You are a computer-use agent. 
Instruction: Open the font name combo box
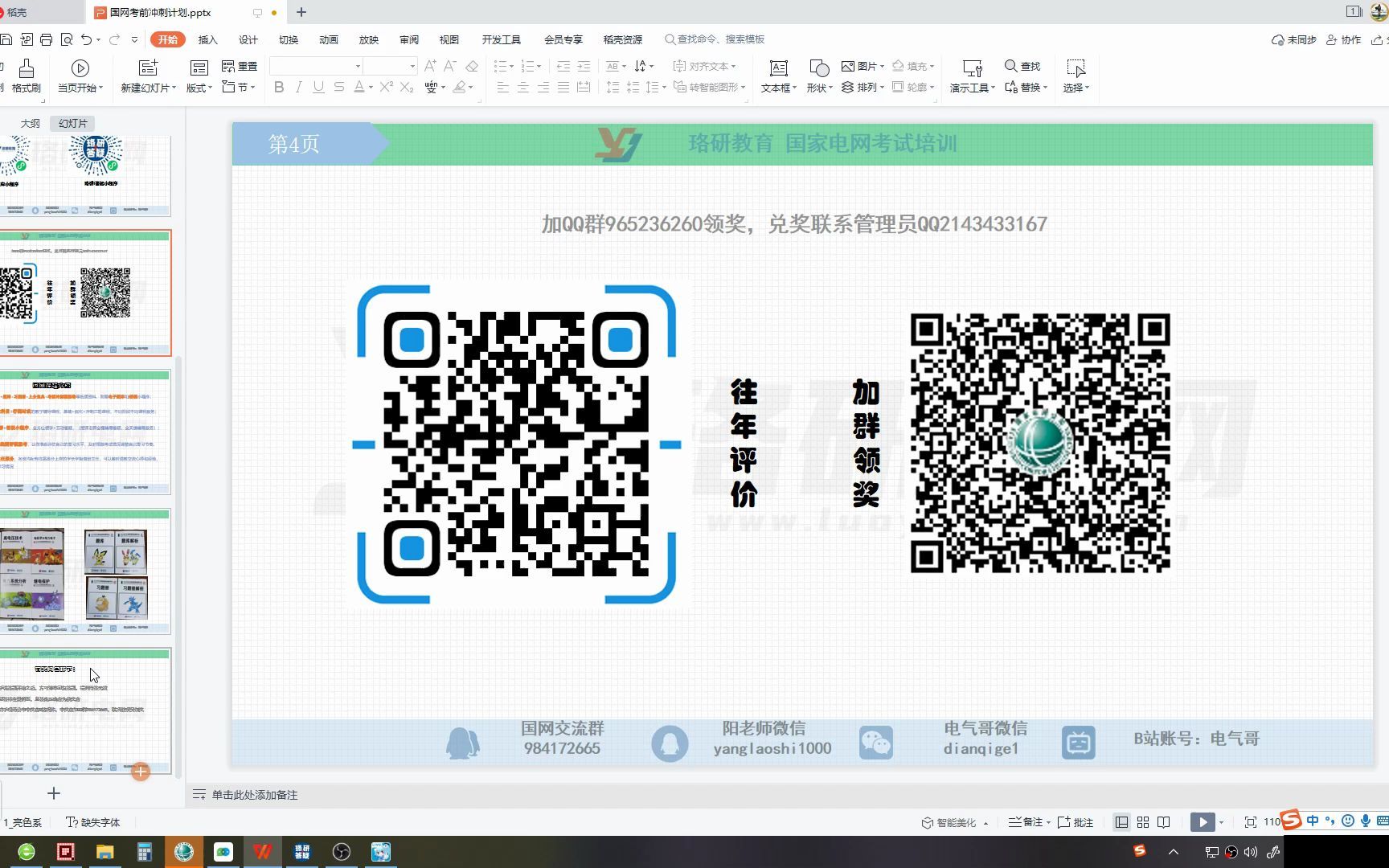pyautogui.click(x=316, y=66)
